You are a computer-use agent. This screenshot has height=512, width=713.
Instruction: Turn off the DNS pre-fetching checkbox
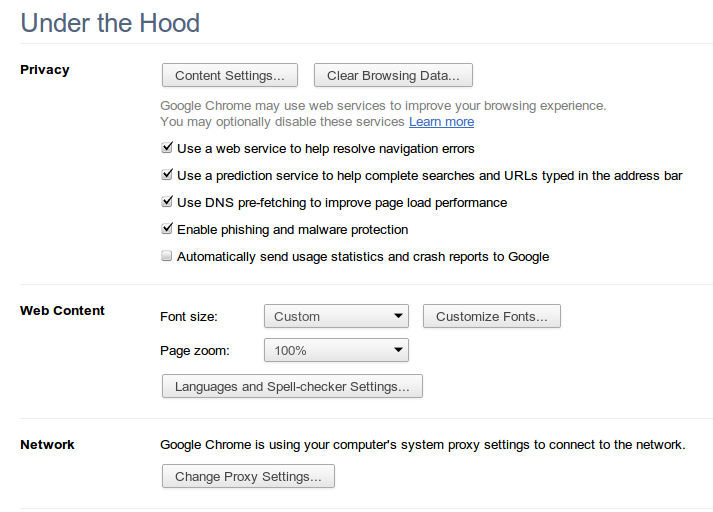(167, 202)
